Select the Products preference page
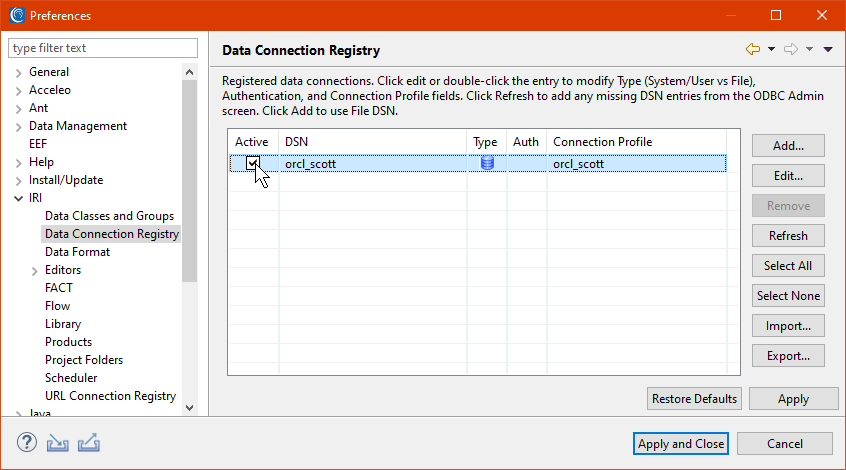This screenshot has width=846, height=470. (69, 342)
